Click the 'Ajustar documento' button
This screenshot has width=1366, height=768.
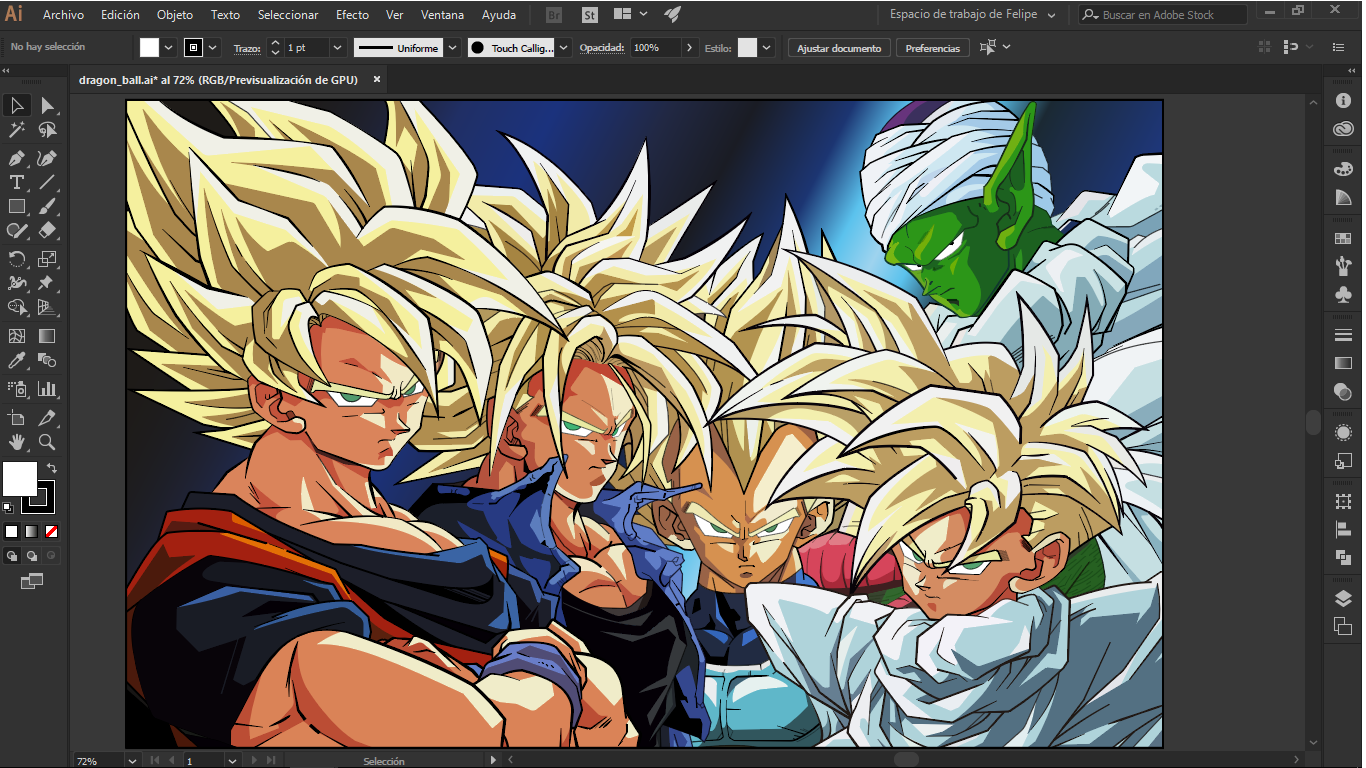[838, 48]
